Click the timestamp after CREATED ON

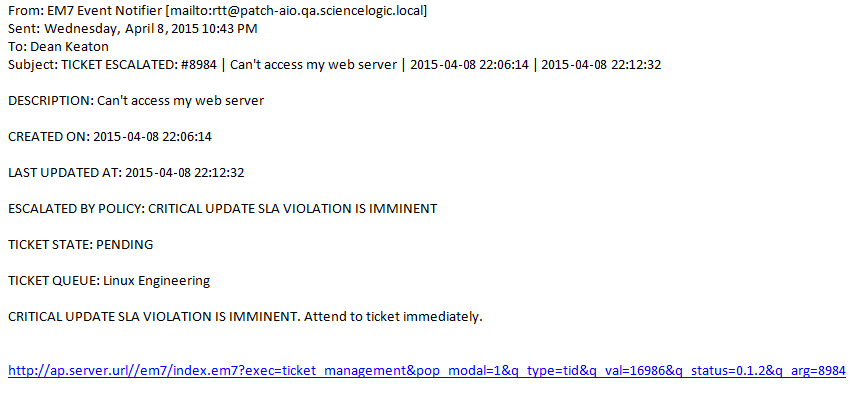[x=153, y=137]
